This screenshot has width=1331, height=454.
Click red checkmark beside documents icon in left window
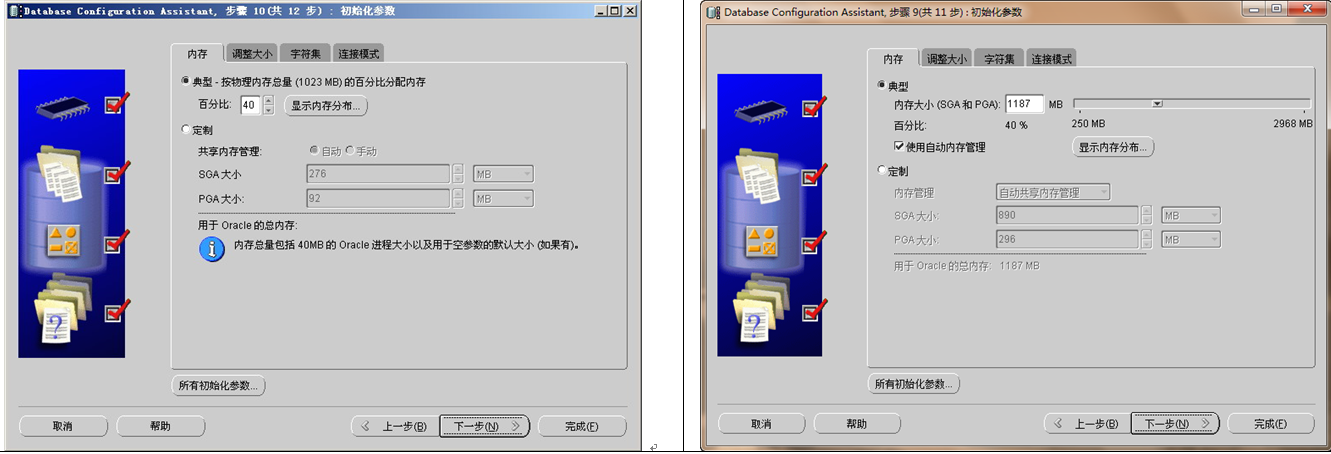coord(116,174)
